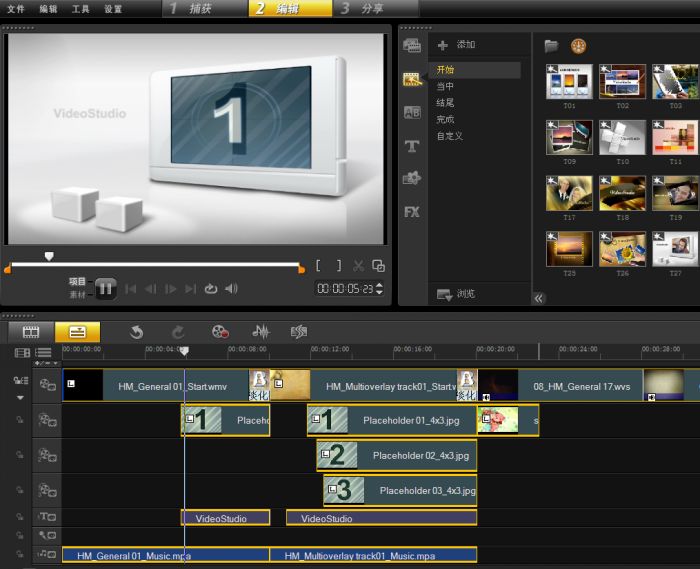Toggle repeat playback loop icon

(210, 289)
